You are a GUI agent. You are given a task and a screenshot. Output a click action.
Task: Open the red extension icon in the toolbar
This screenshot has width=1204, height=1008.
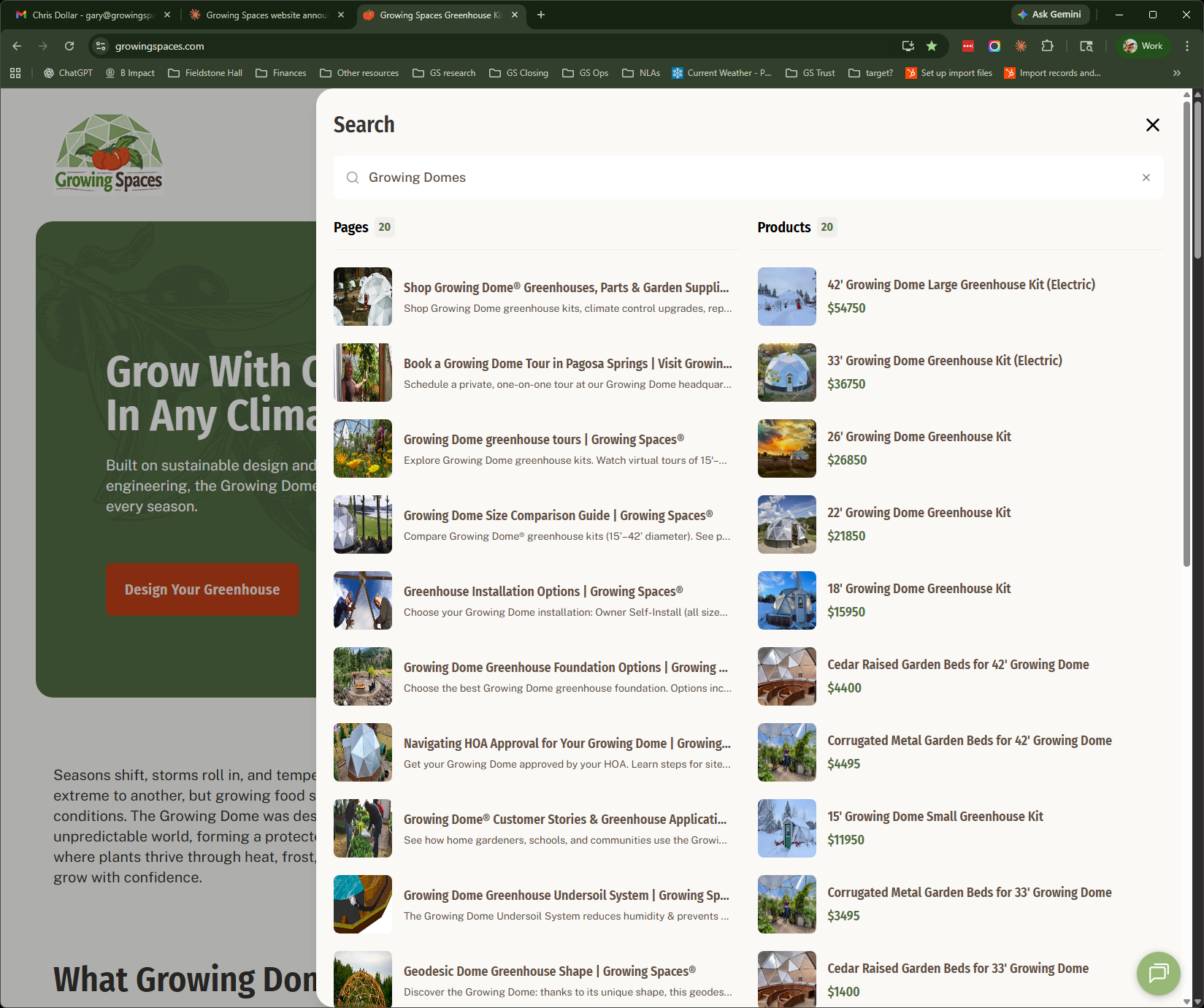pyautogui.click(x=968, y=46)
